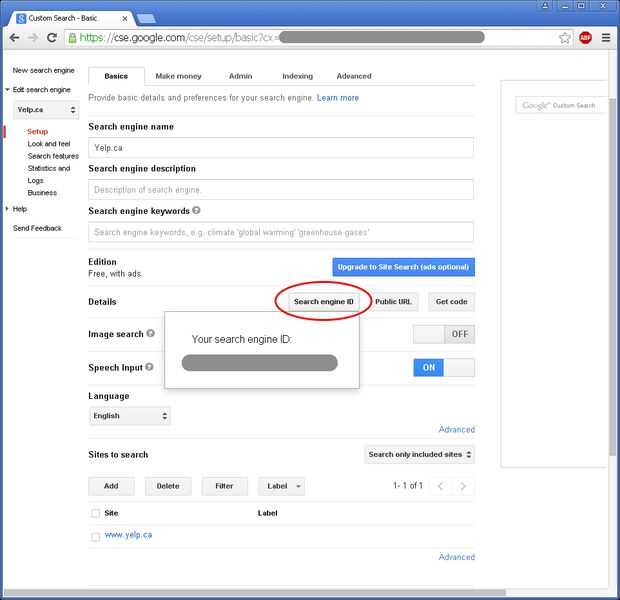620x600 pixels.
Task: Click the Search engine keywords field
Action: point(281,232)
